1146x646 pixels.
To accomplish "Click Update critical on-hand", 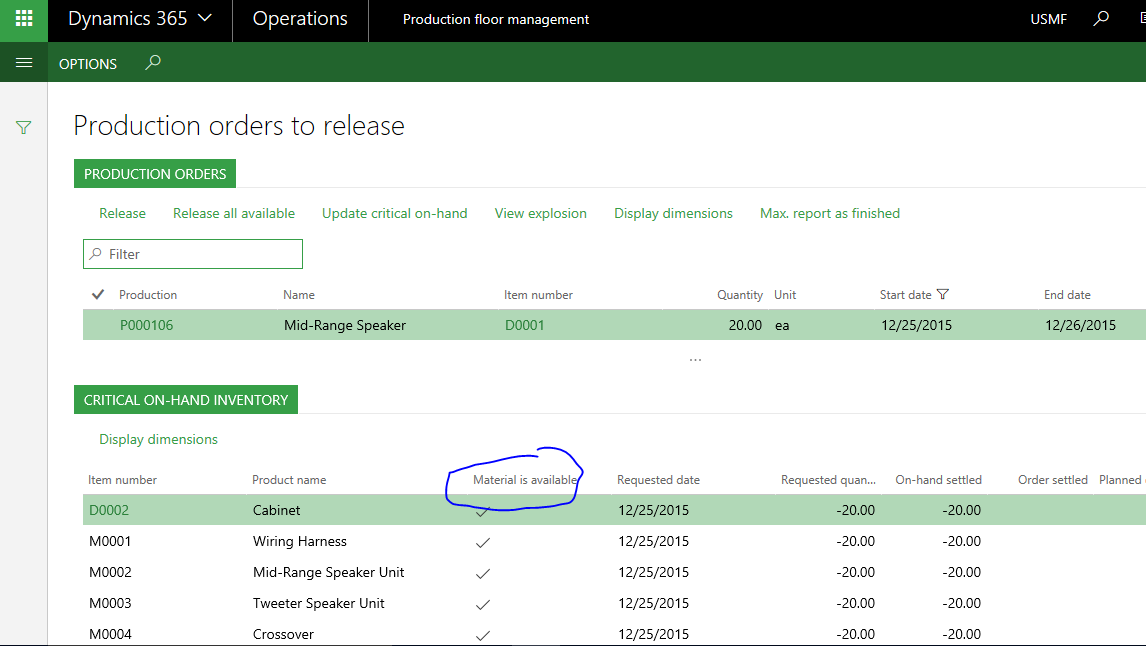I will click(x=394, y=213).
